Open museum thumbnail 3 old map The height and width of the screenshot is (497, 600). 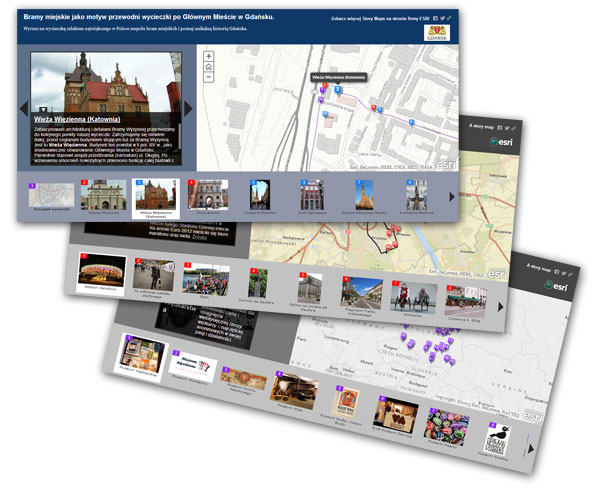point(243,378)
